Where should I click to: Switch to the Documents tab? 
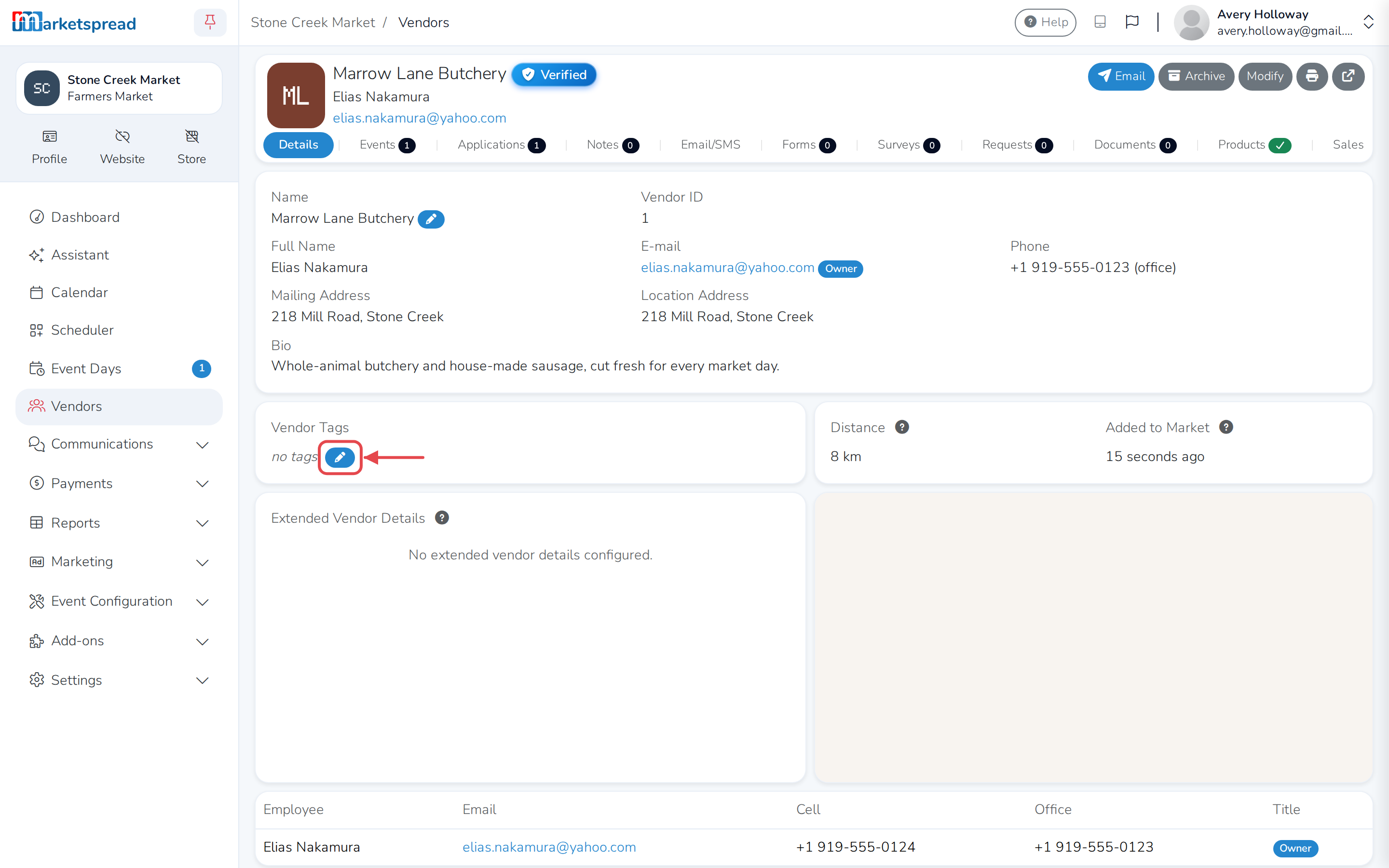[x=1135, y=145]
